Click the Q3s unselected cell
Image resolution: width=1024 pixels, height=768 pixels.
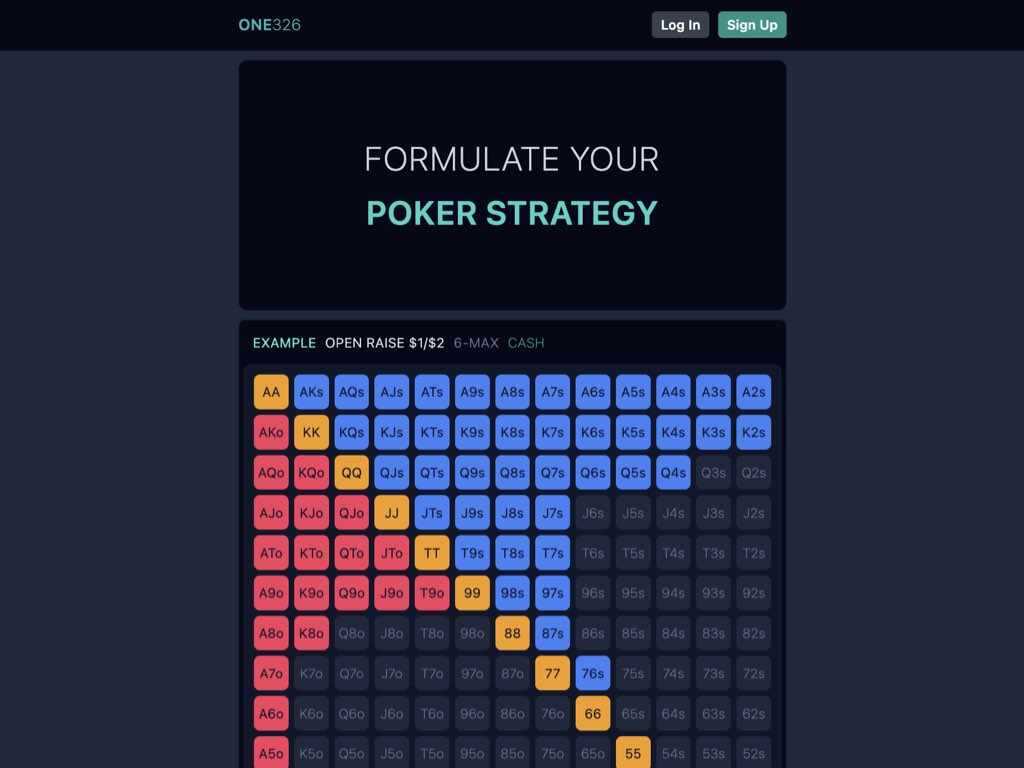click(x=713, y=473)
